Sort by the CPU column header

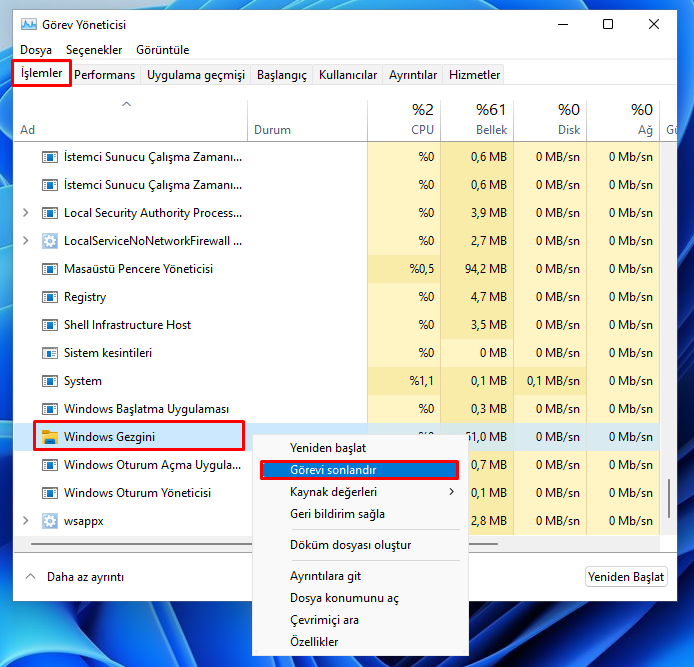tap(404, 120)
